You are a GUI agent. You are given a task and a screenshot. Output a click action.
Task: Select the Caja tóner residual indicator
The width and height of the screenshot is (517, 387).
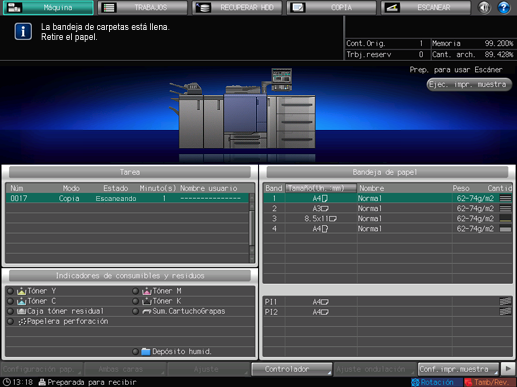tap(11, 311)
